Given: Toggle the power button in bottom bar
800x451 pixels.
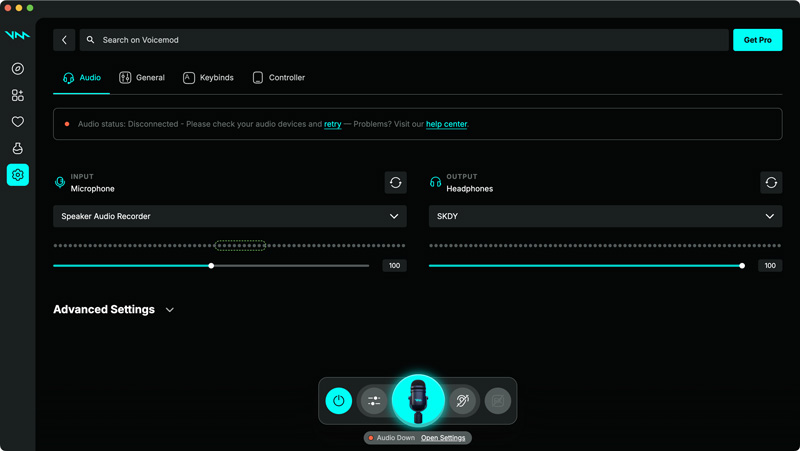Looking at the screenshot, I should pyautogui.click(x=339, y=400).
